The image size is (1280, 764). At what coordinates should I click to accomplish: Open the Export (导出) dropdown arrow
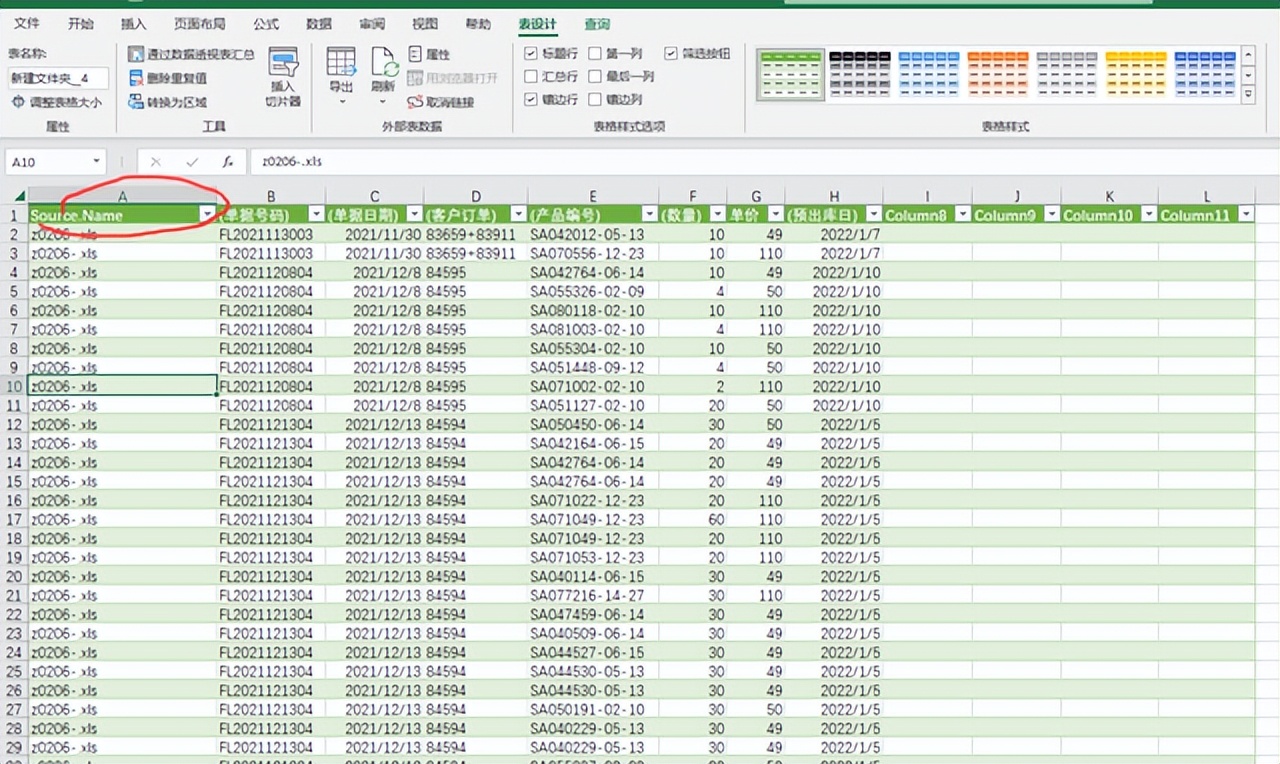tap(341, 101)
